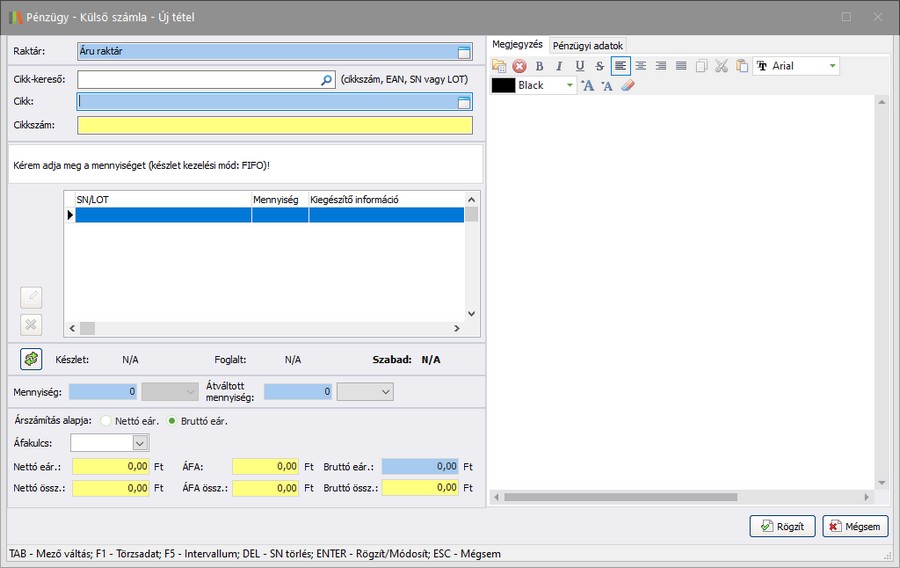
Task: Cancel with the Mégsem button
Action: tap(855, 526)
